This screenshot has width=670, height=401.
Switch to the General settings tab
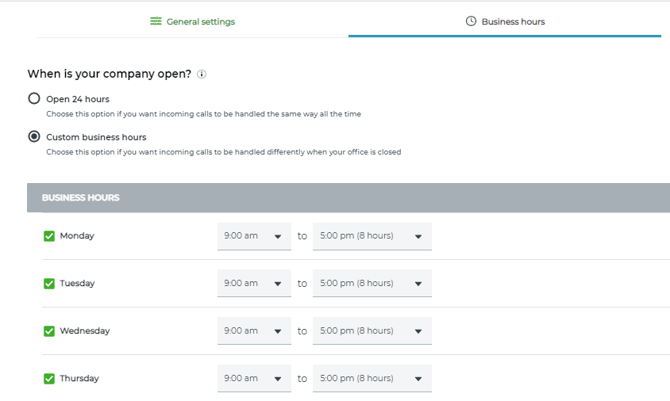[x=192, y=21]
